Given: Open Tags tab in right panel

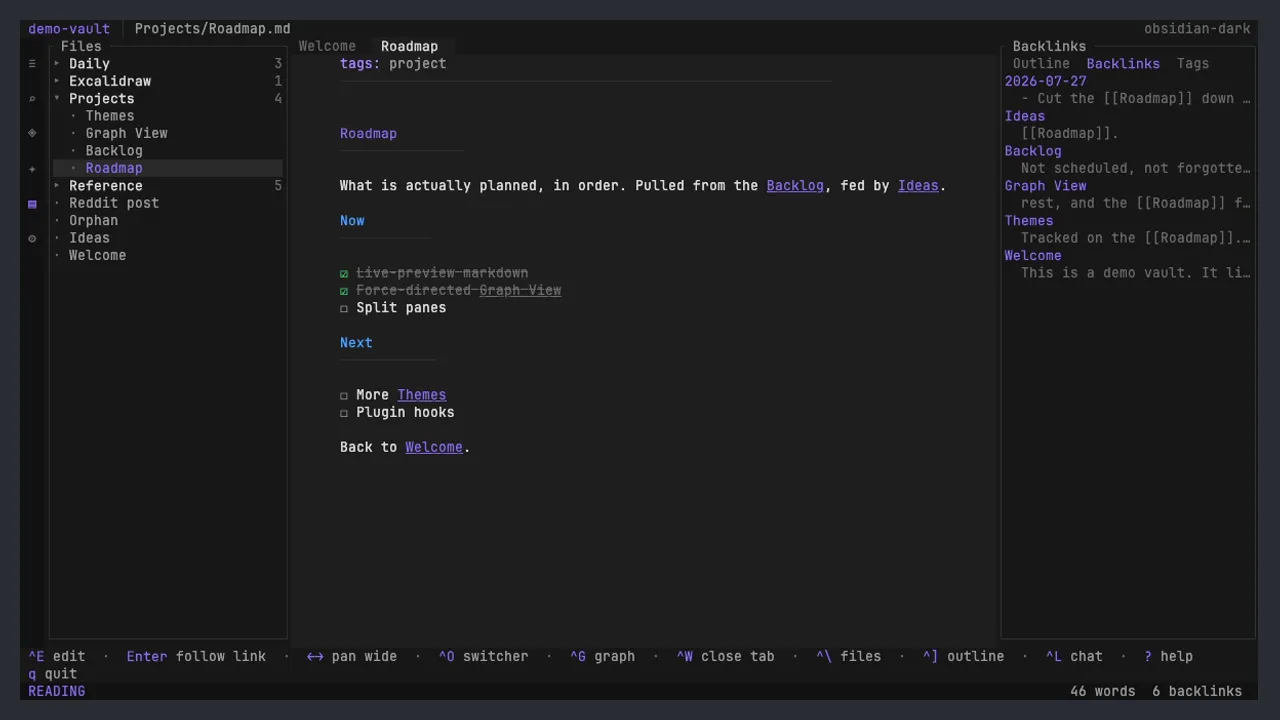Looking at the screenshot, I should coord(1193,64).
